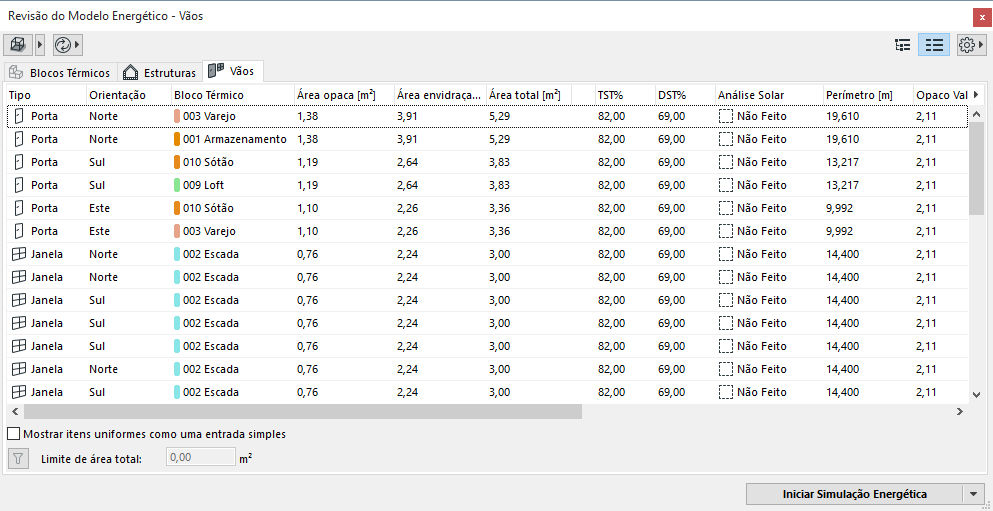Click door icon in first Porta row
The height and width of the screenshot is (511, 993).
[18, 116]
